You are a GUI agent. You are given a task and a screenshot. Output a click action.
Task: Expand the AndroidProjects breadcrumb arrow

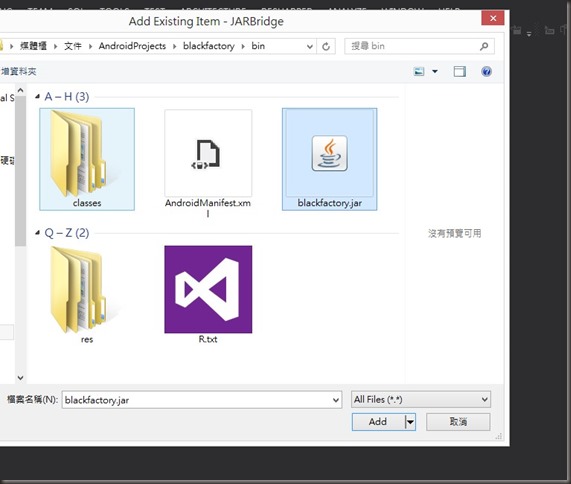tap(174, 46)
